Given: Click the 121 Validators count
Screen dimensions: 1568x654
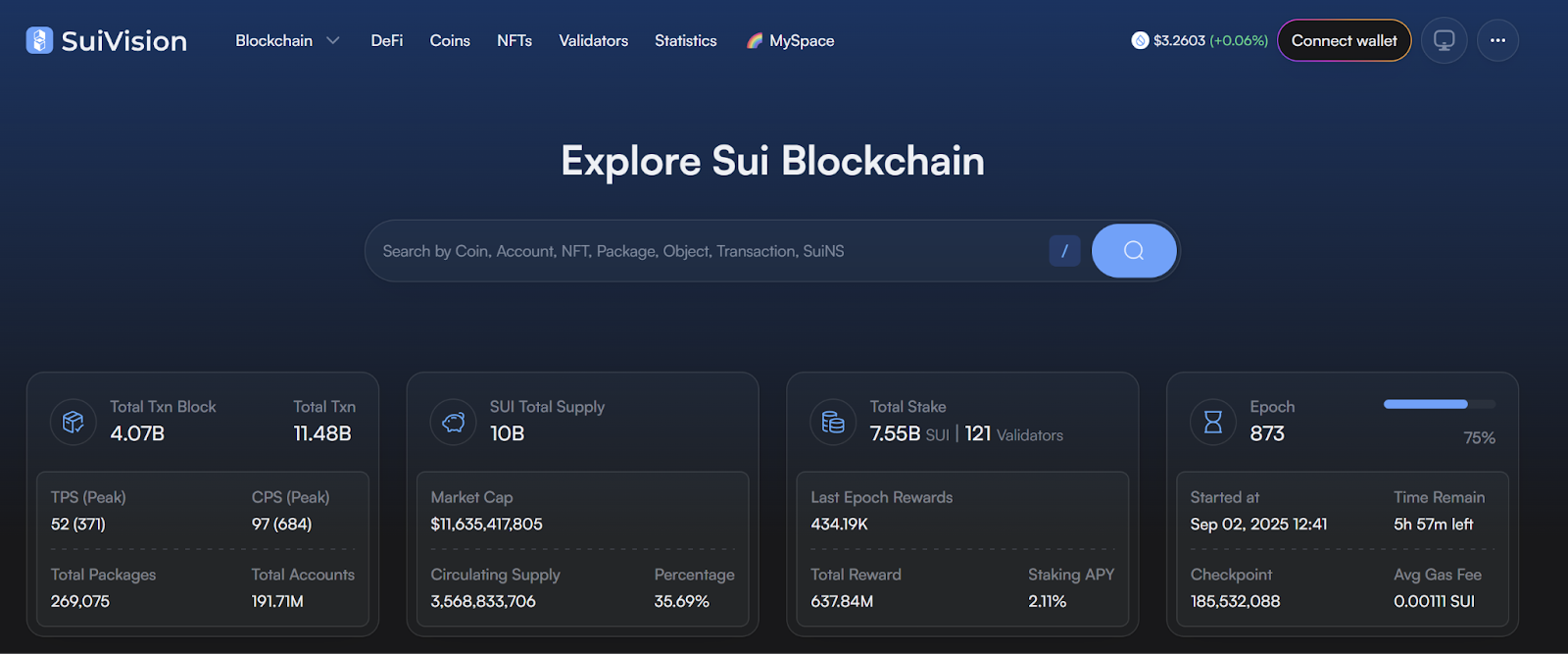Looking at the screenshot, I should (1014, 433).
